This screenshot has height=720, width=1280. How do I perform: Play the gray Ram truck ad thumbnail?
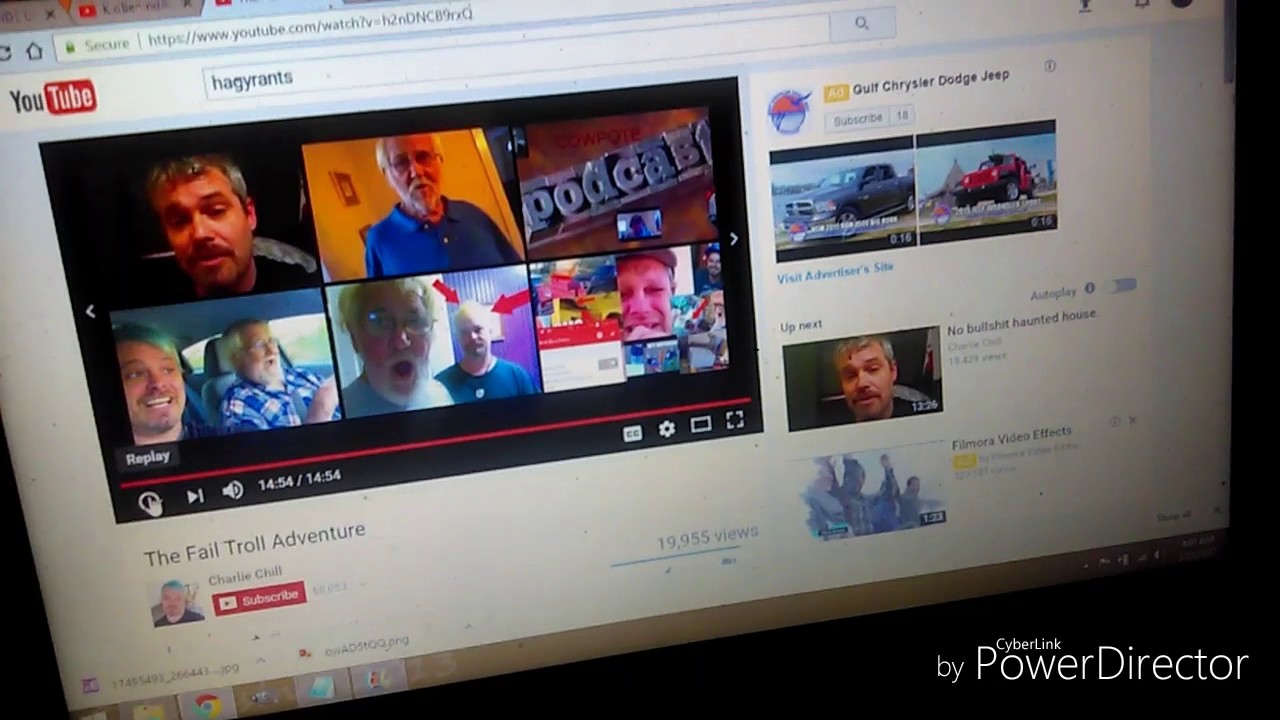(842, 199)
